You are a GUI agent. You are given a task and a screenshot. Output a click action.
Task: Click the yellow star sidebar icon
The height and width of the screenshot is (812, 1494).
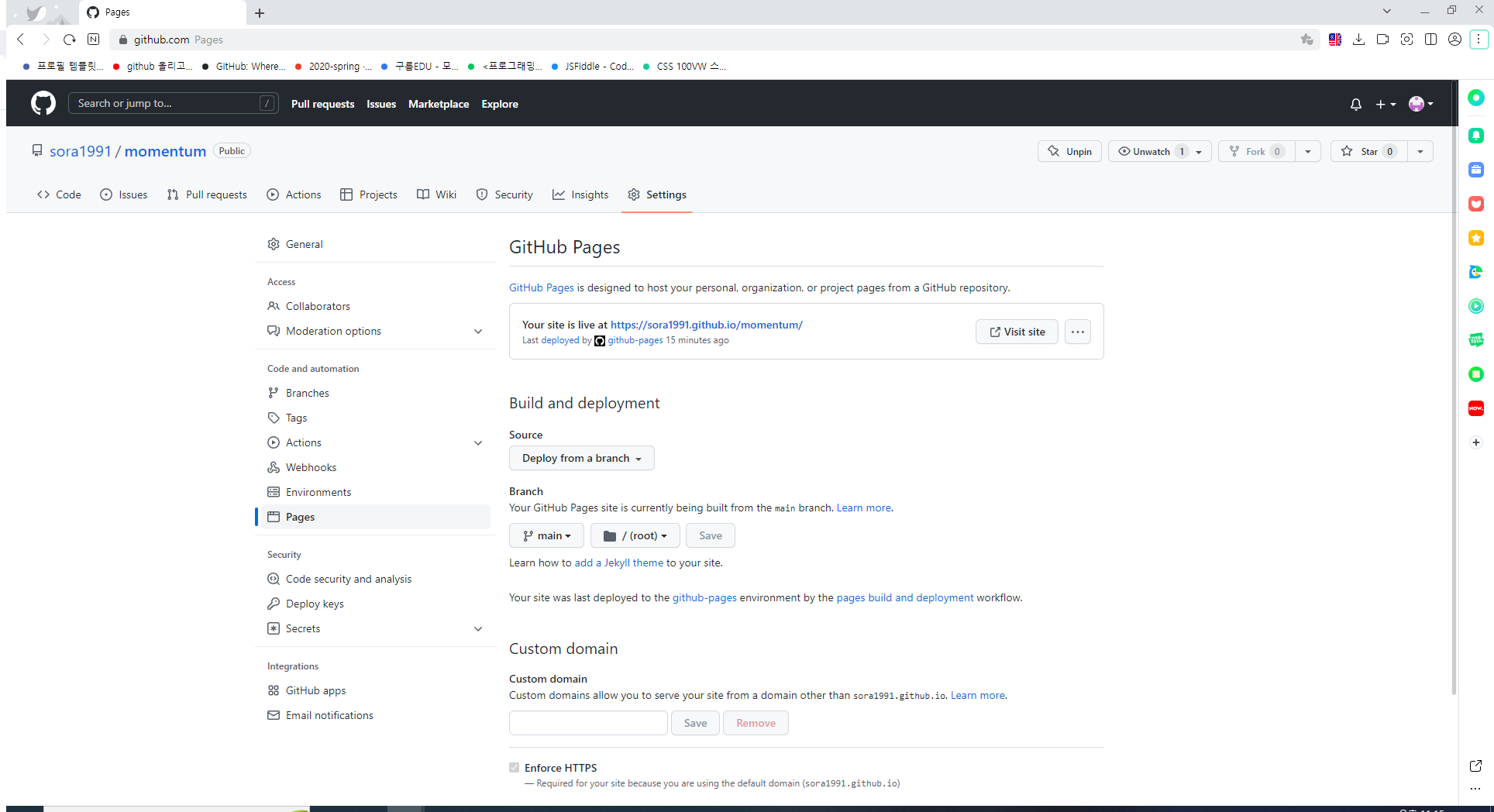1476,238
